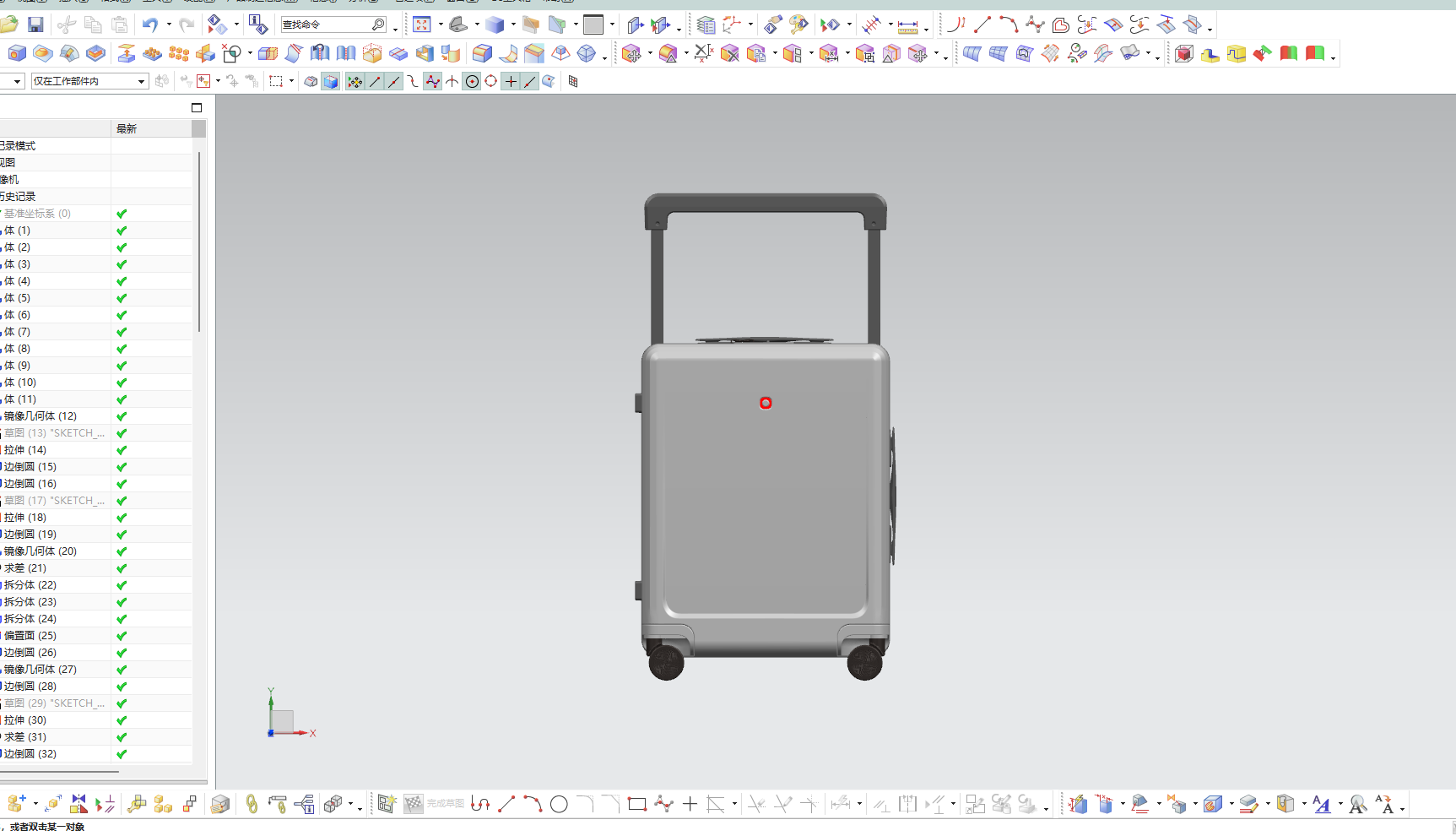Image resolution: width=1456 pixels, height=836 pixels.
Task: Select the Line curve tool in top toolbar
Action: (982, 24)
